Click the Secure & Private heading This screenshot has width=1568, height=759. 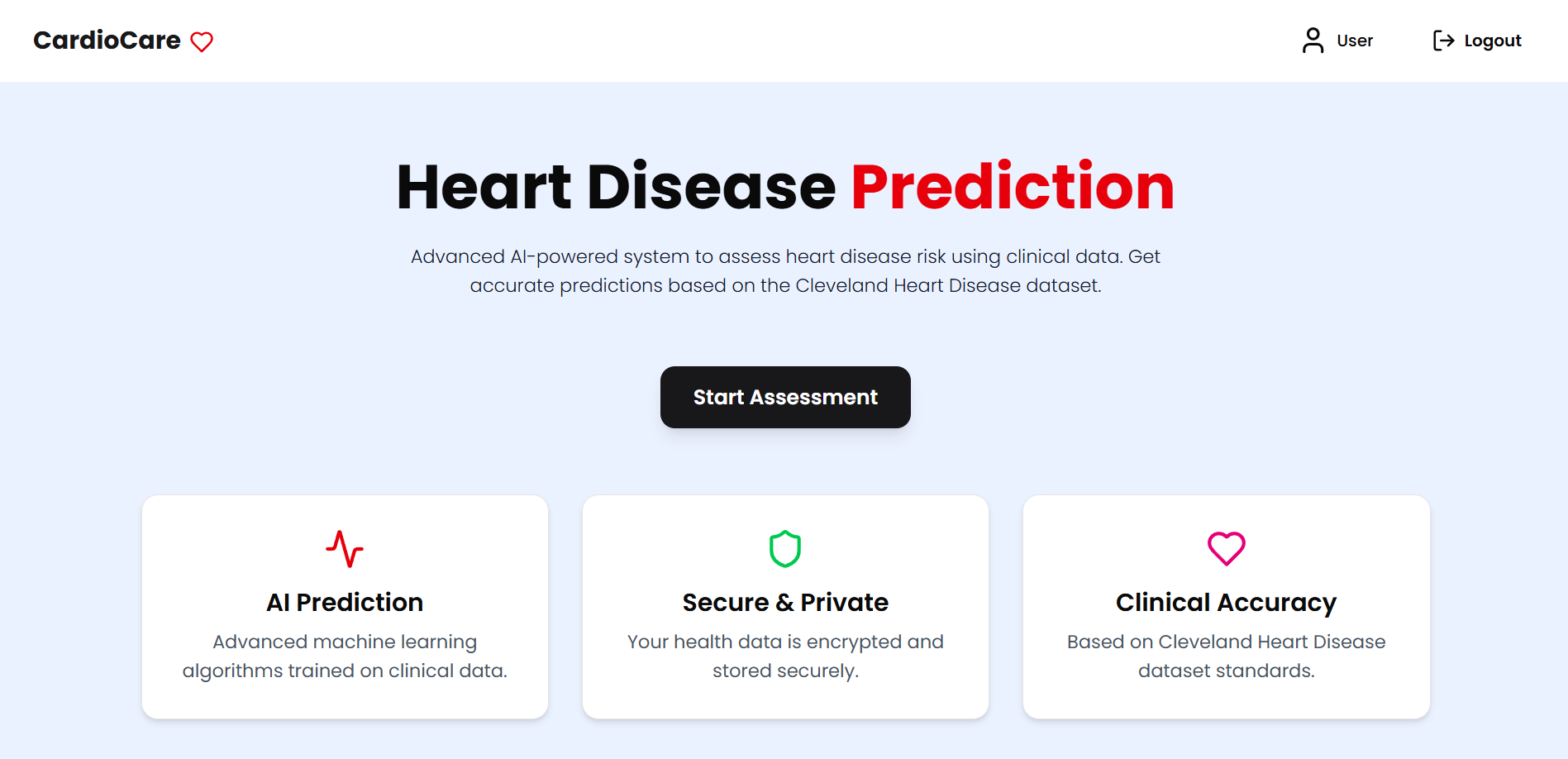pyautogui.click(x=785, y=602)
